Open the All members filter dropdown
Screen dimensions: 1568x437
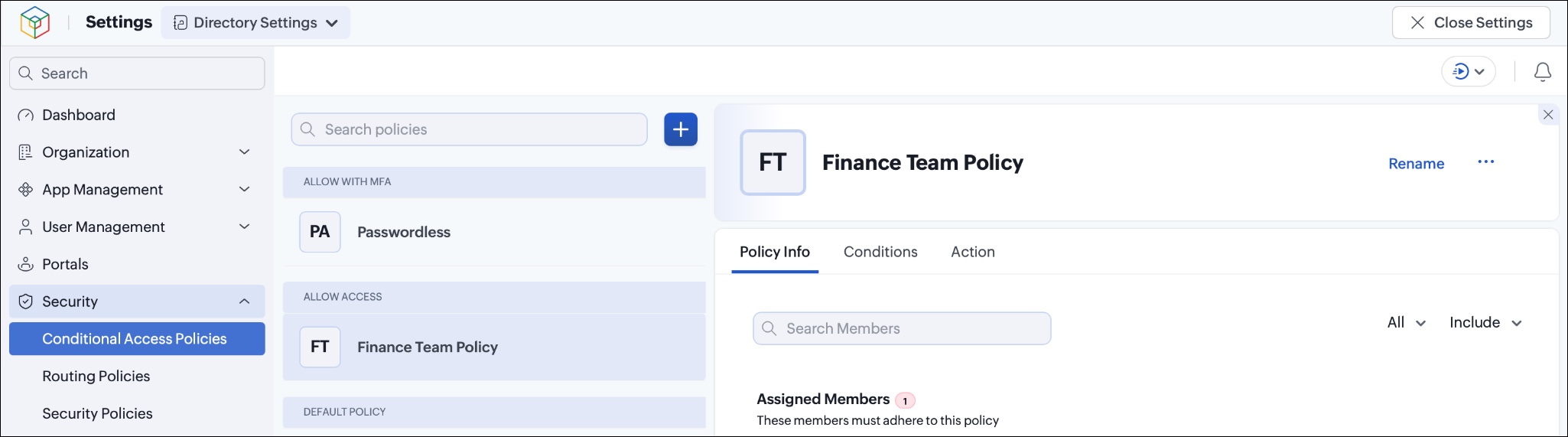[x=1406, y=323]
